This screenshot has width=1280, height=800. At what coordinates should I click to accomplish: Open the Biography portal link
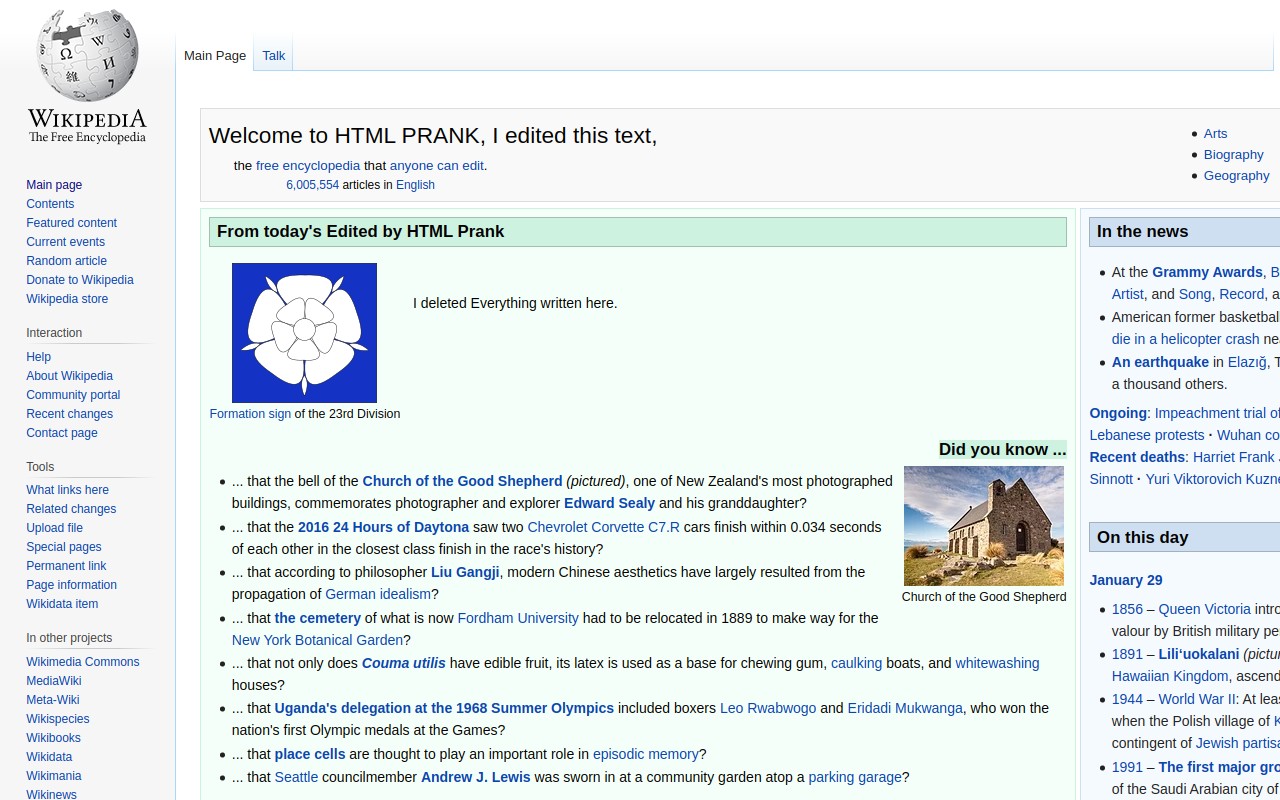coord(1233,155)
